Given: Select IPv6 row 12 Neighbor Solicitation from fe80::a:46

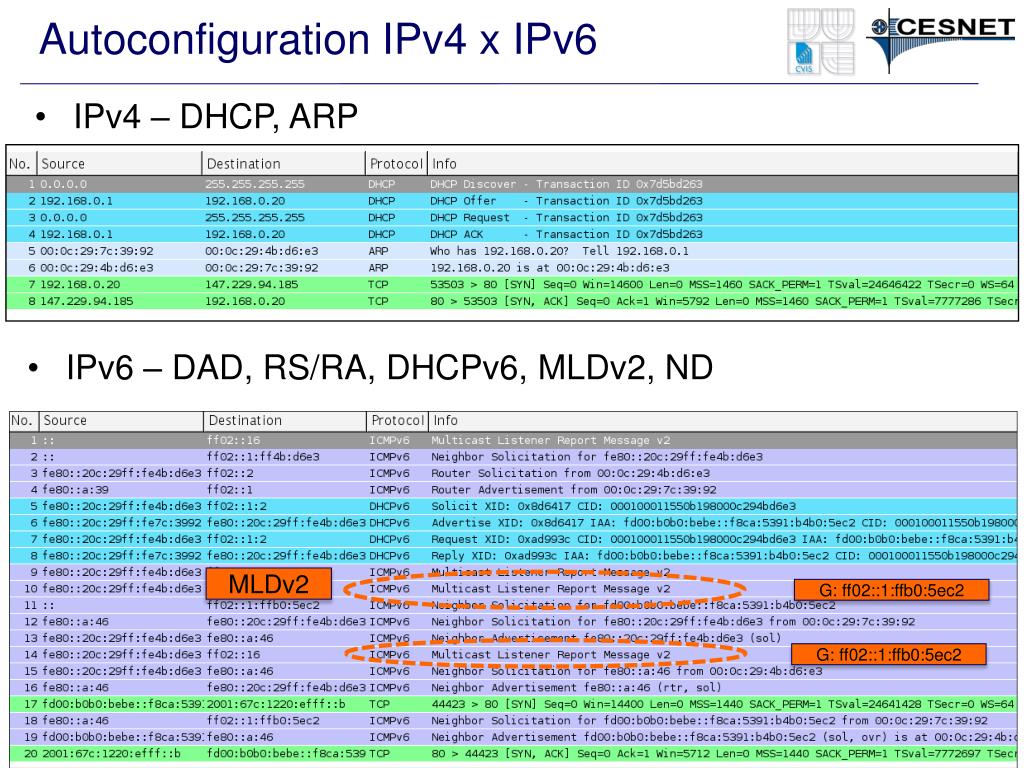Looking at the screenshot, I should coord(513,622).
